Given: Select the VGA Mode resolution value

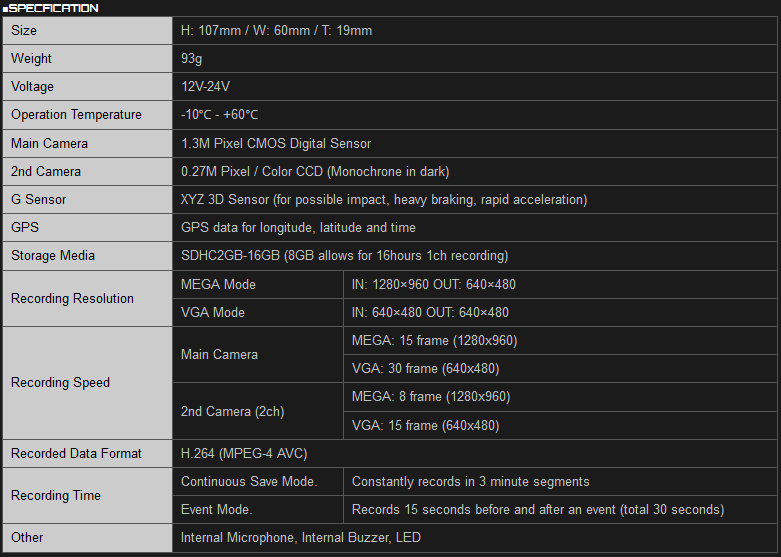Looking at the screenshot, I should 430,312.
